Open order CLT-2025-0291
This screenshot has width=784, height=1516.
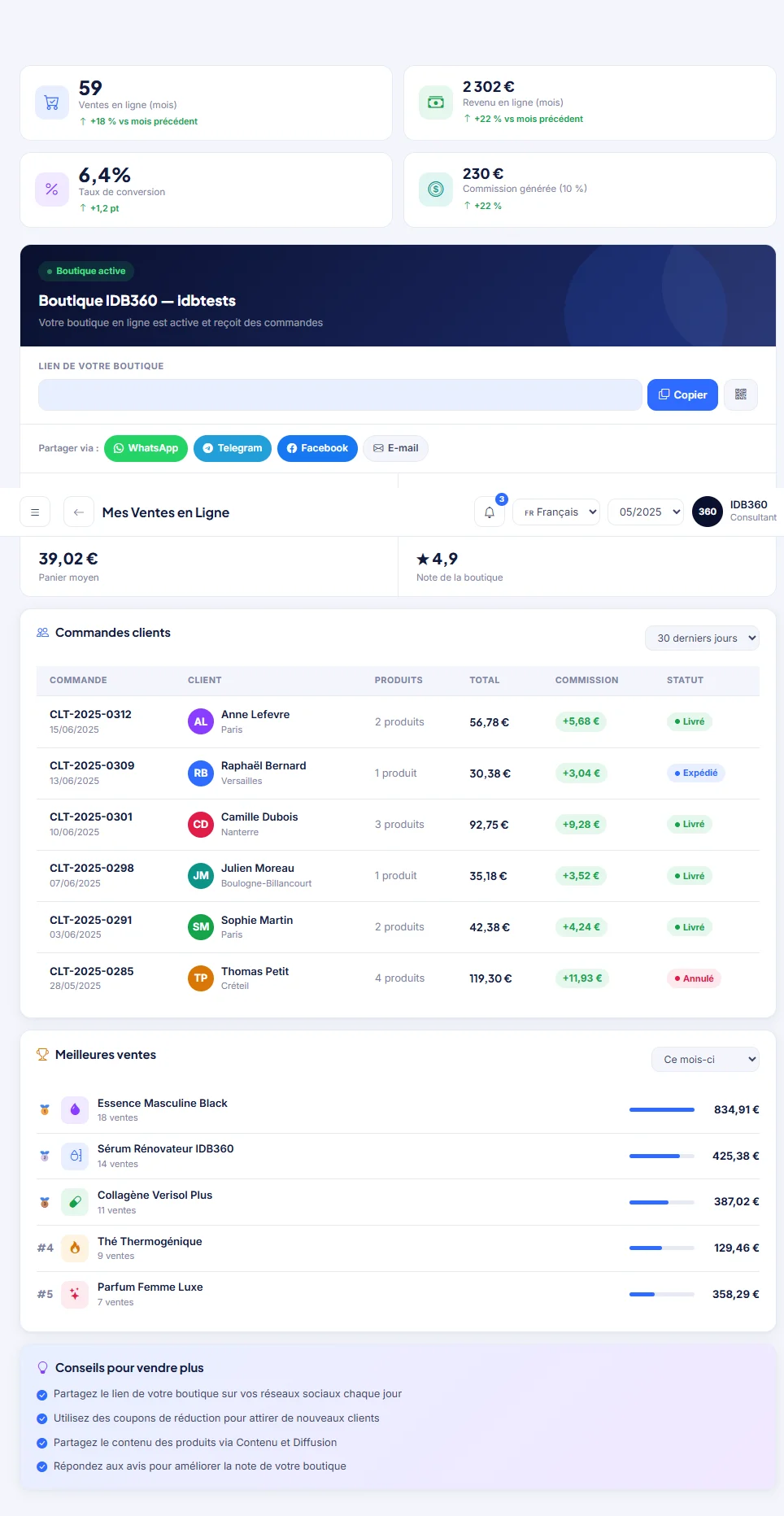coord(91,920)
